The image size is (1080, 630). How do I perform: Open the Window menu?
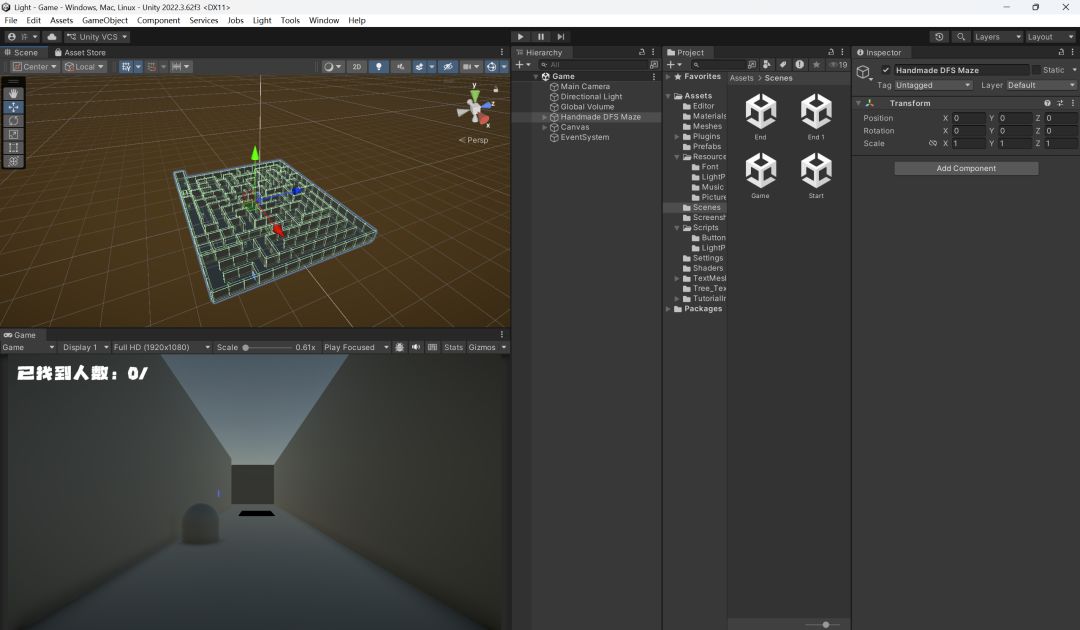324,20
